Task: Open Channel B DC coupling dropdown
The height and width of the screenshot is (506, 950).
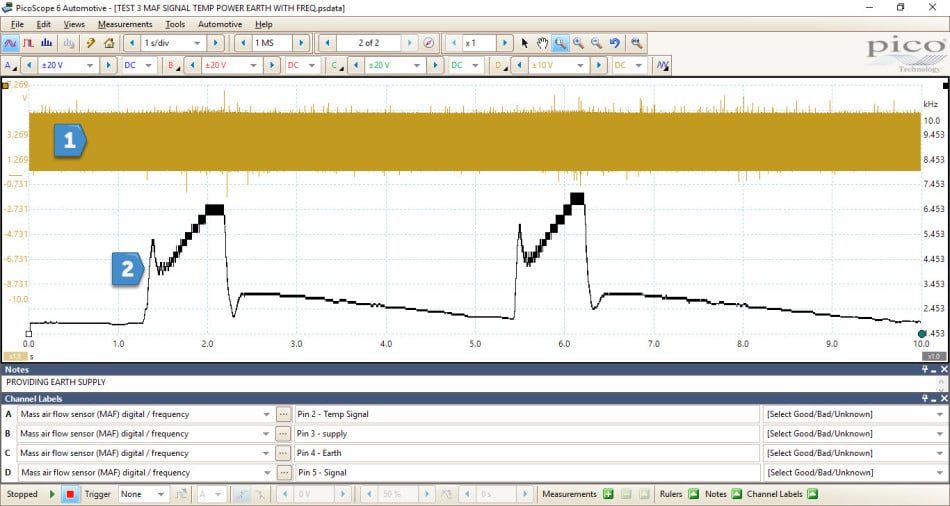Action: pyautogui.click(x=311, y=65)
